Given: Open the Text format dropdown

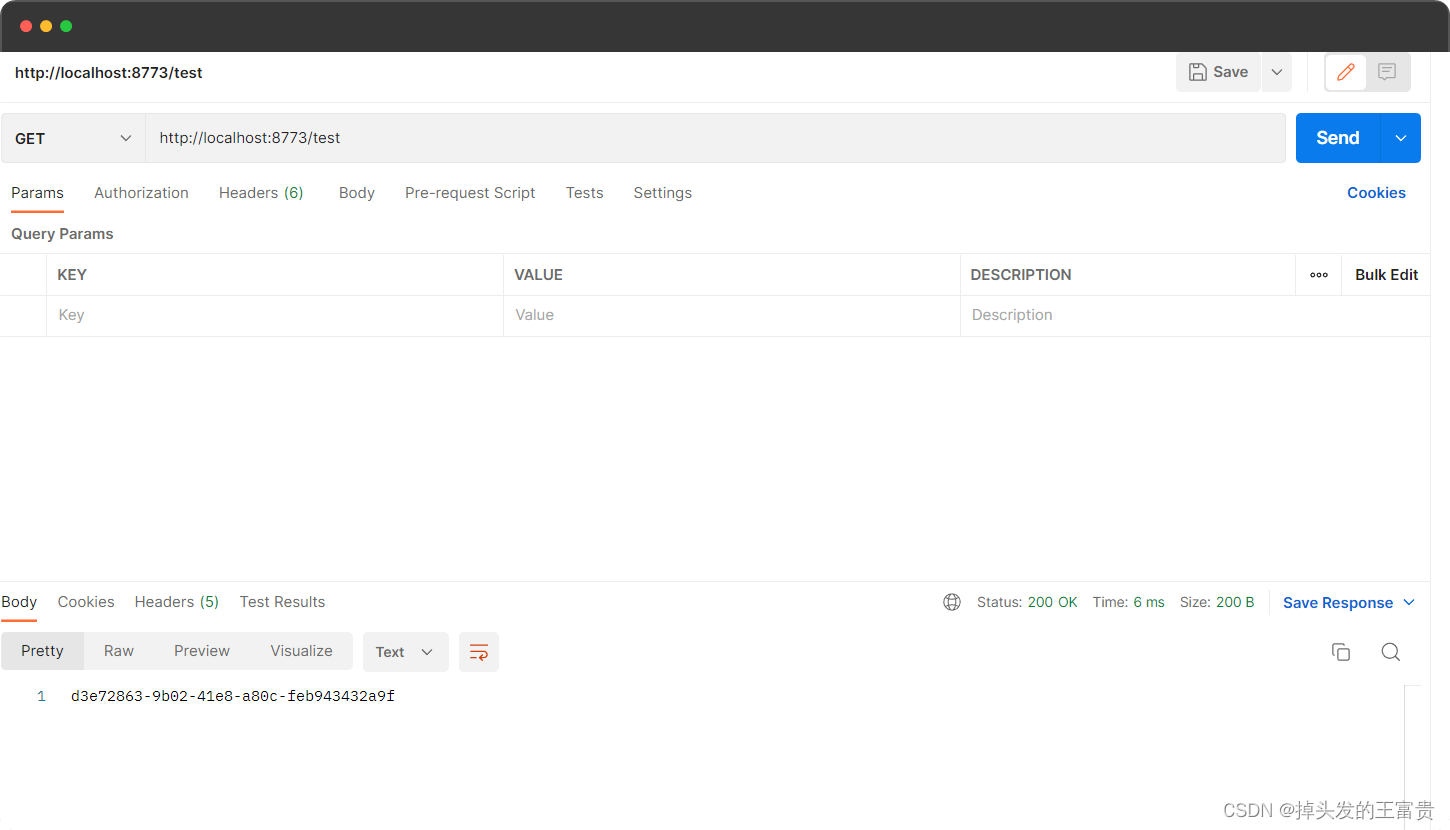Looking at the screenshot, I should click(x=404, y=652).
